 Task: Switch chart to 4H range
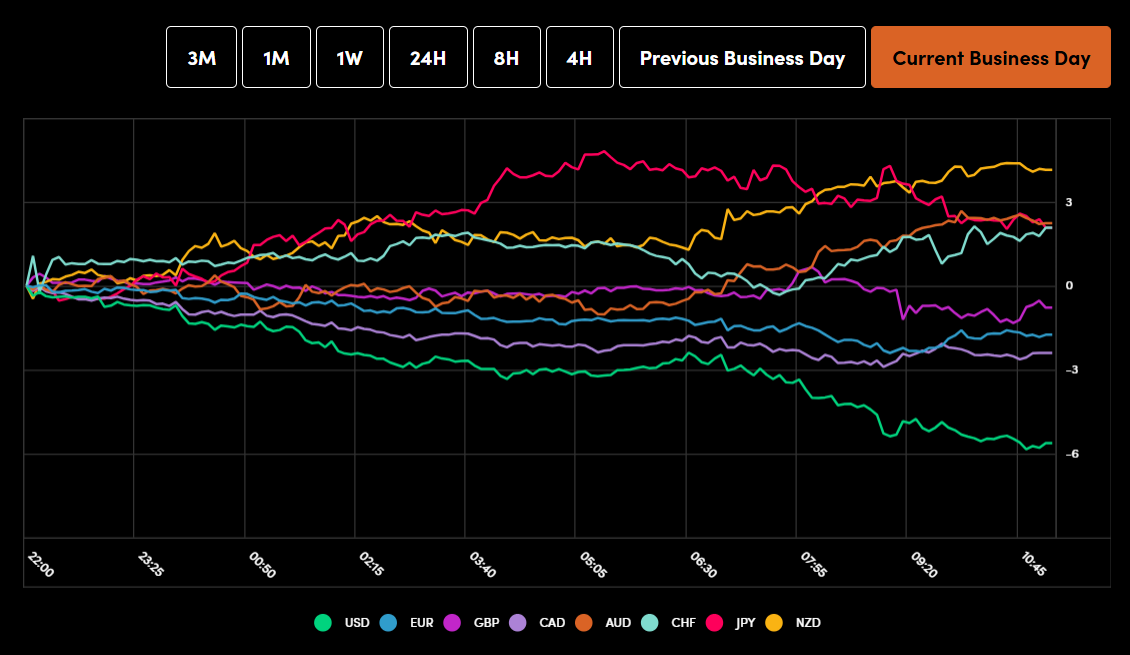click(x=579, y=57)
